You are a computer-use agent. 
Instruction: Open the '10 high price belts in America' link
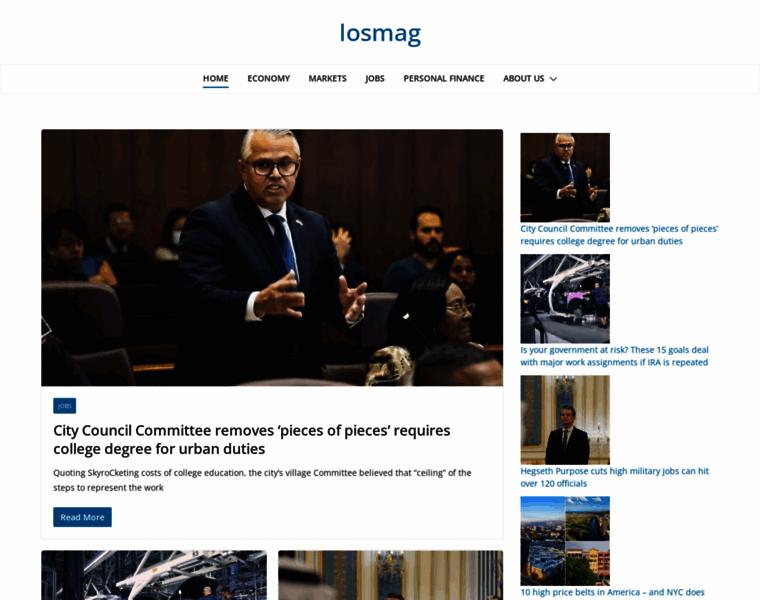coord(613,592)
